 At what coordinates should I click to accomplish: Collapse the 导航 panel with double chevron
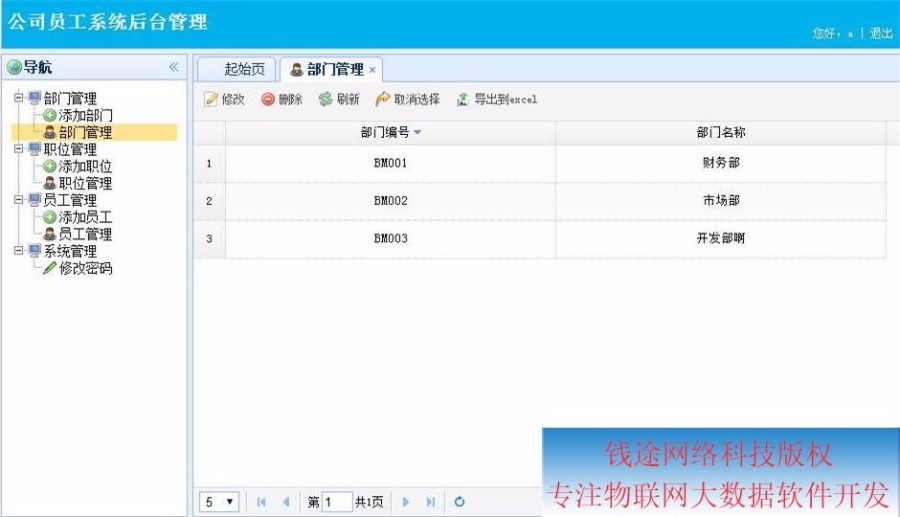click(x=174, y=67)
